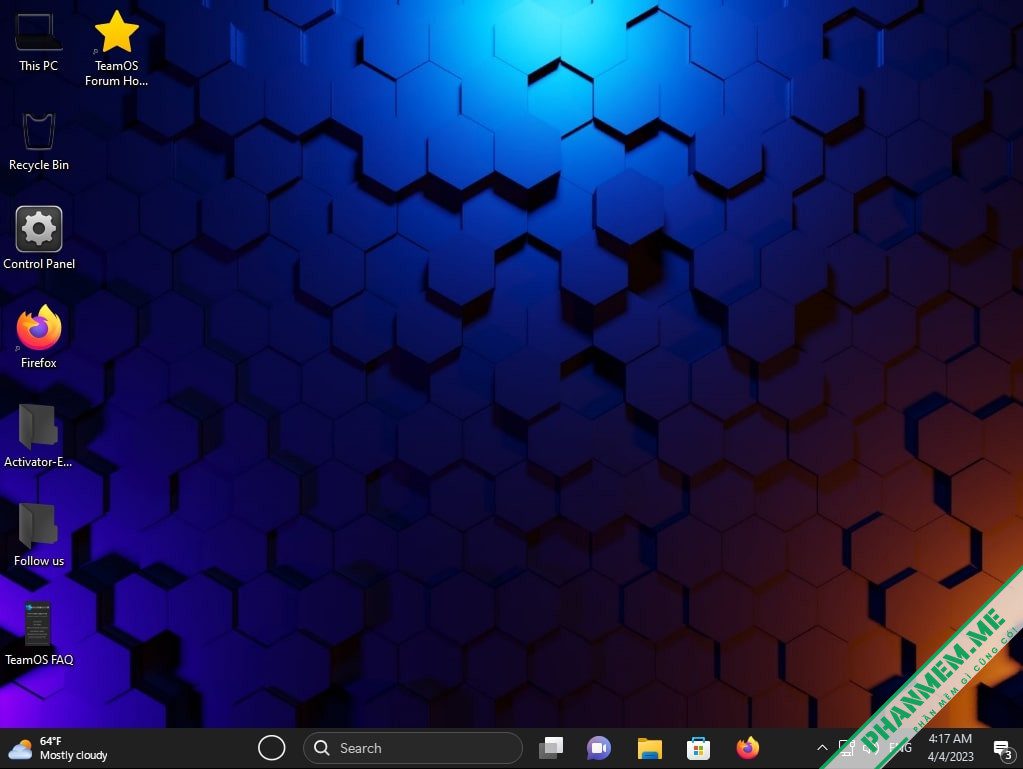1023x769 pixels.
Task: Open the clock showing 4:17 AM
Action: tap(951, 747)
